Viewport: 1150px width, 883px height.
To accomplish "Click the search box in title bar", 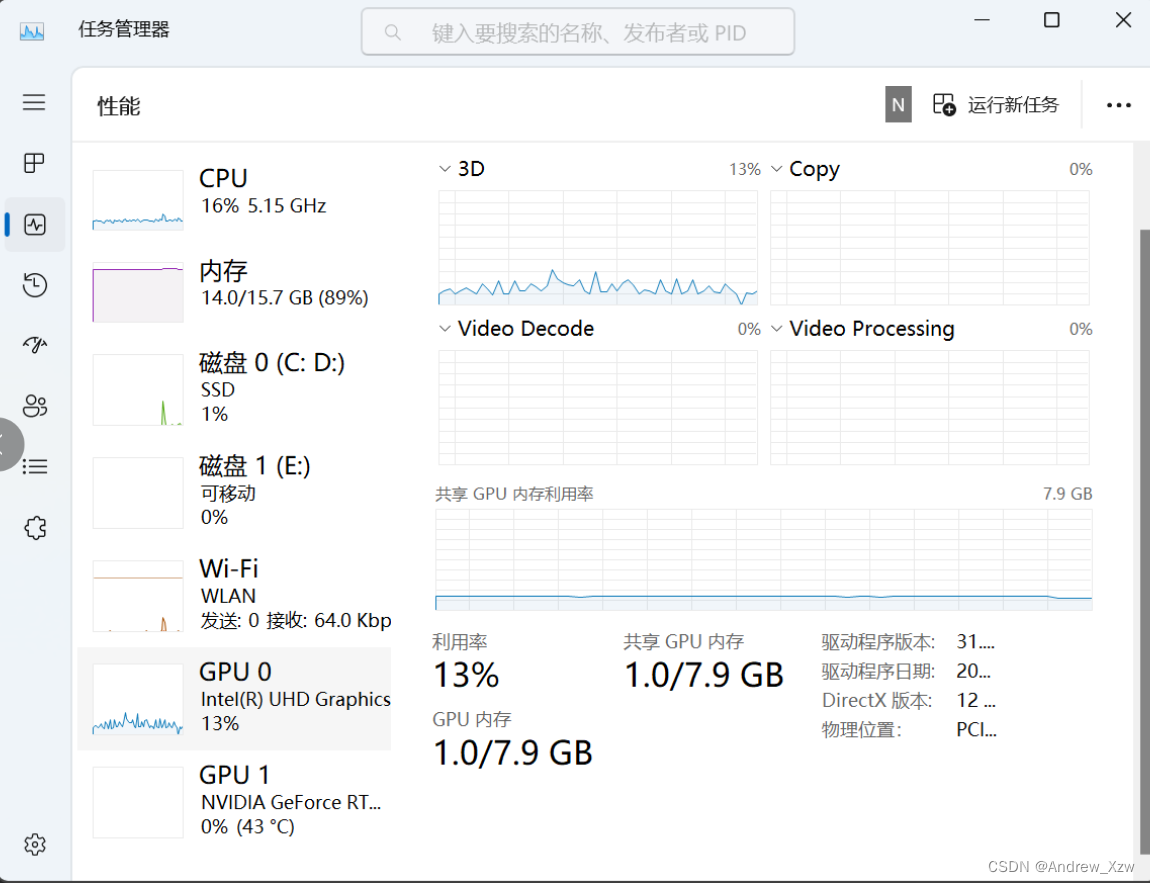I will coord(578,33).
